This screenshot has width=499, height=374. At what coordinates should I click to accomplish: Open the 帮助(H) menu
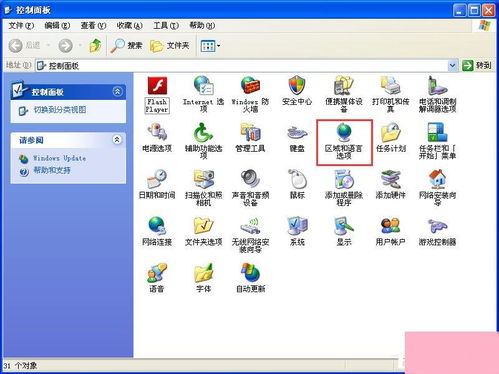(202, 26)
